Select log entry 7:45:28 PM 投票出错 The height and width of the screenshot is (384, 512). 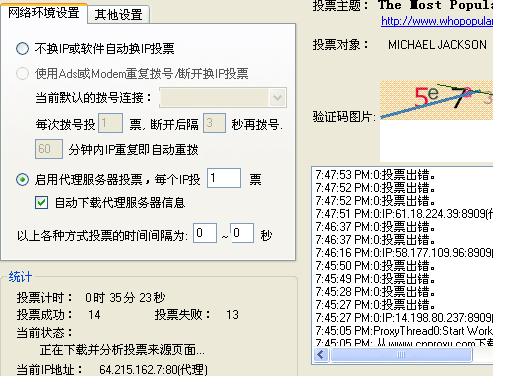click(x=375, y=292)
